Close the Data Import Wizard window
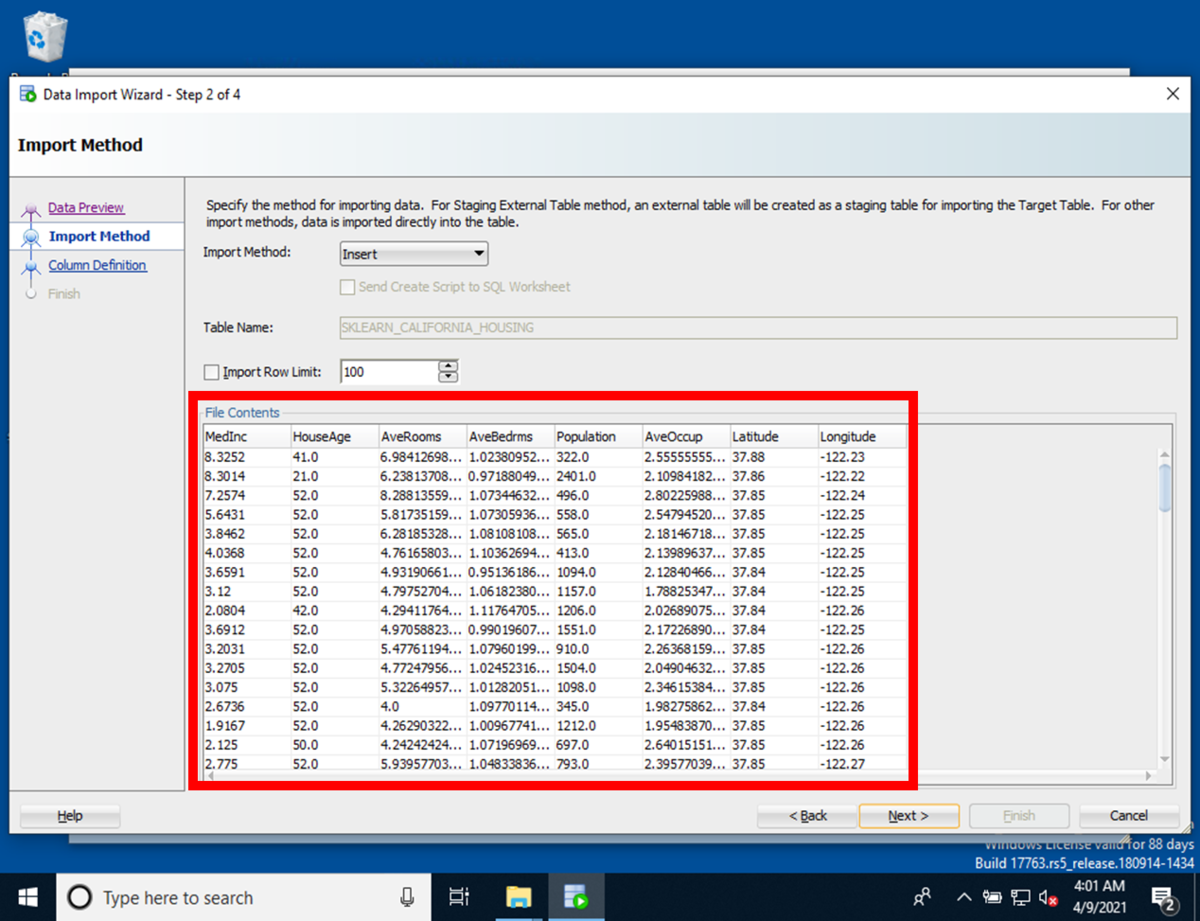 (x=1172, y=94)
